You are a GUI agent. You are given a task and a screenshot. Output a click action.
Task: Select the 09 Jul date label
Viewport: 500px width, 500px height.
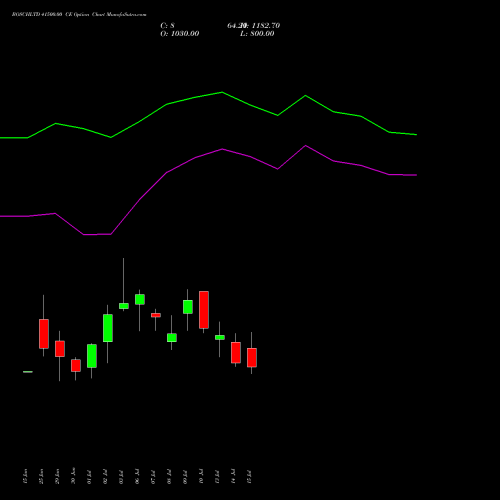185,476
